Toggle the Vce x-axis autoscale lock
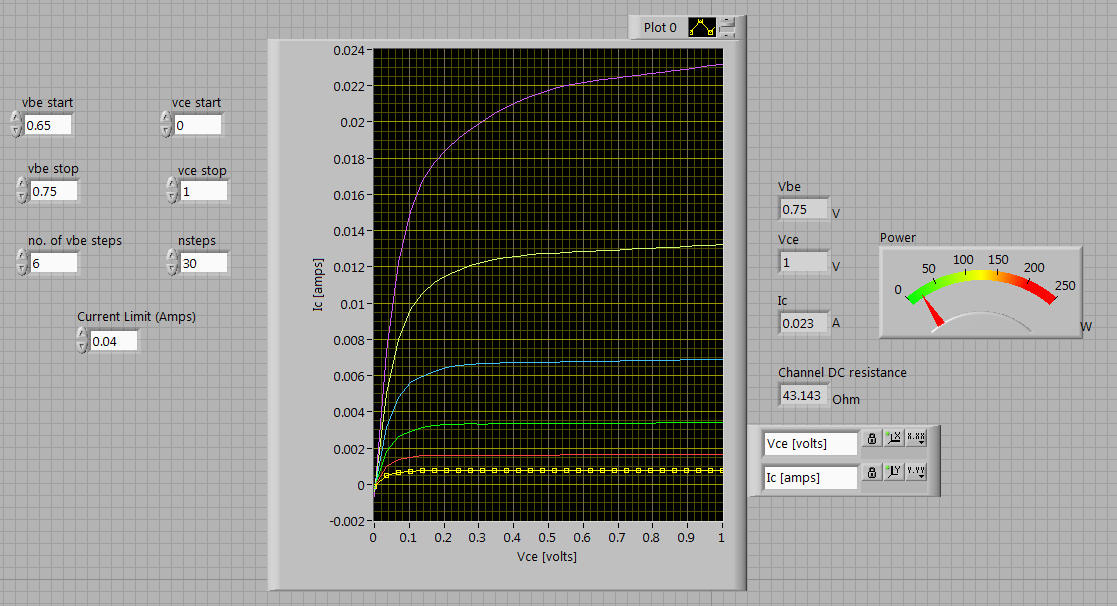 pyautogui.click(x=872, y=439)
